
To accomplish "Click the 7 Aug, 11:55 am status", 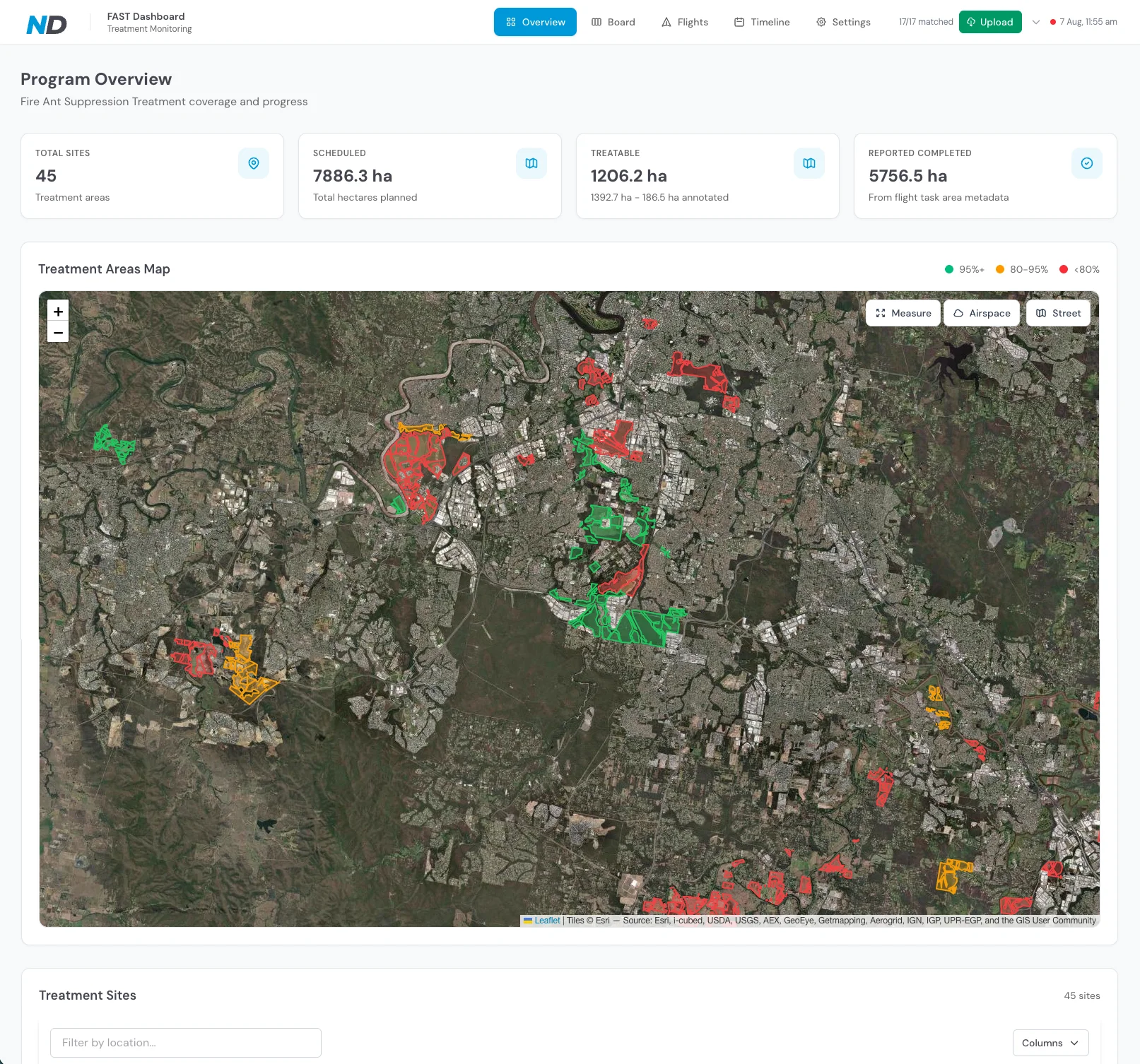I will (1083, 22).
